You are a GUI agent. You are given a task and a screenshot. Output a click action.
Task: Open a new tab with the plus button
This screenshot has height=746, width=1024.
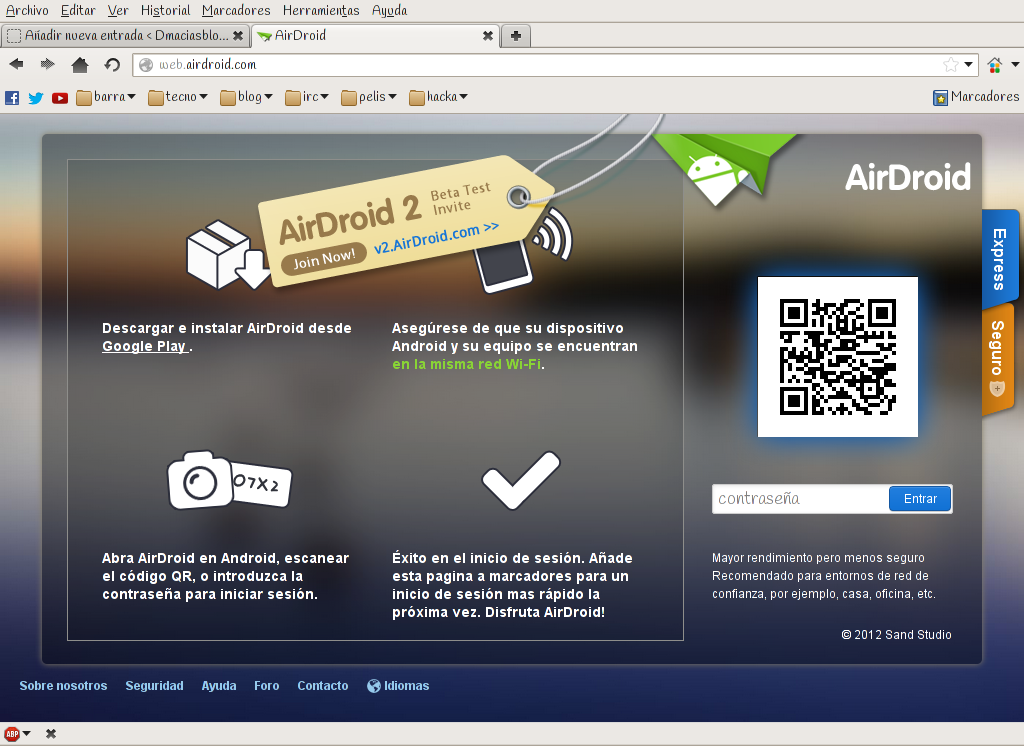pos(516,36)
